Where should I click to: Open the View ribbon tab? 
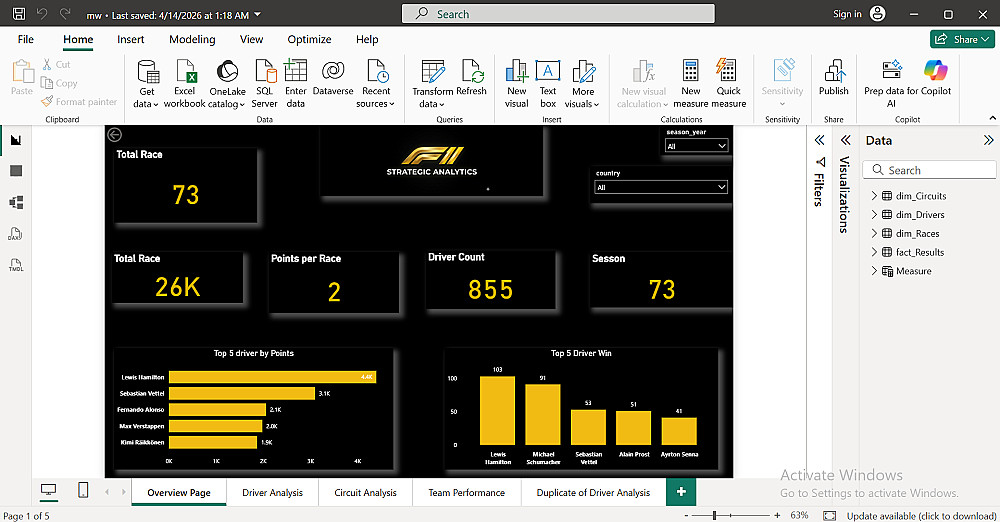click(x=251, y=39)
